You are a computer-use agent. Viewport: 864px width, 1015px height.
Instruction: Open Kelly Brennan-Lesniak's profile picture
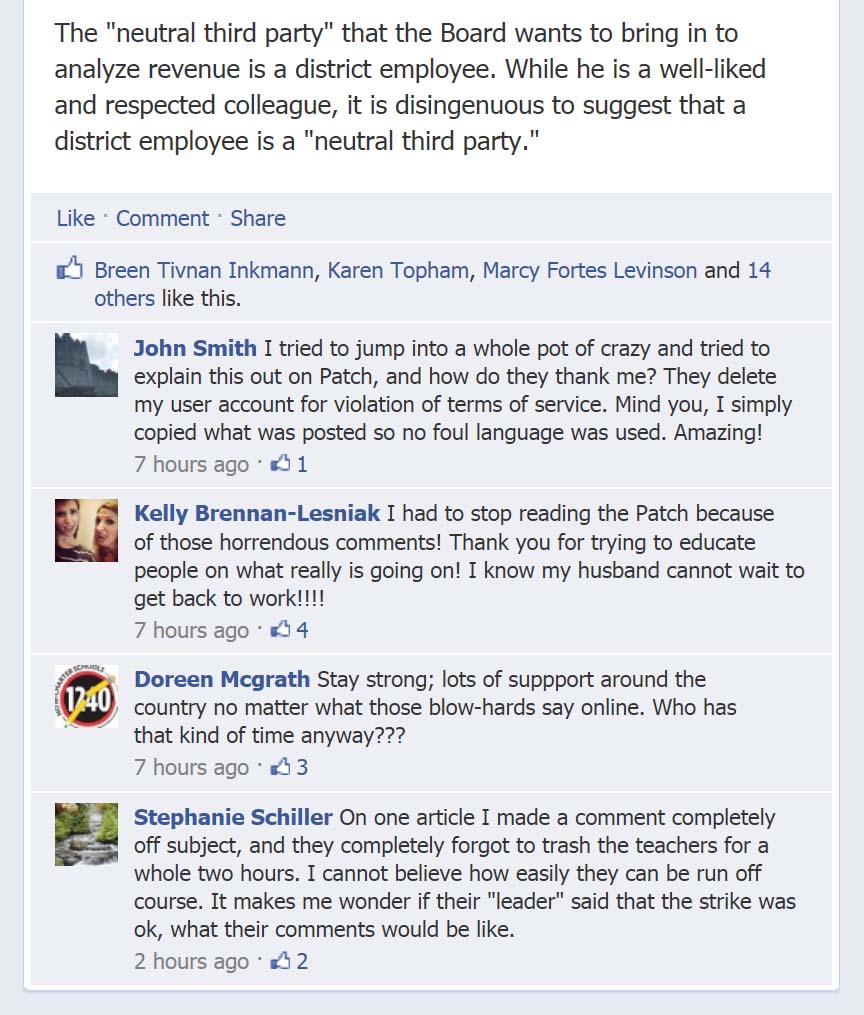(86, 530)
